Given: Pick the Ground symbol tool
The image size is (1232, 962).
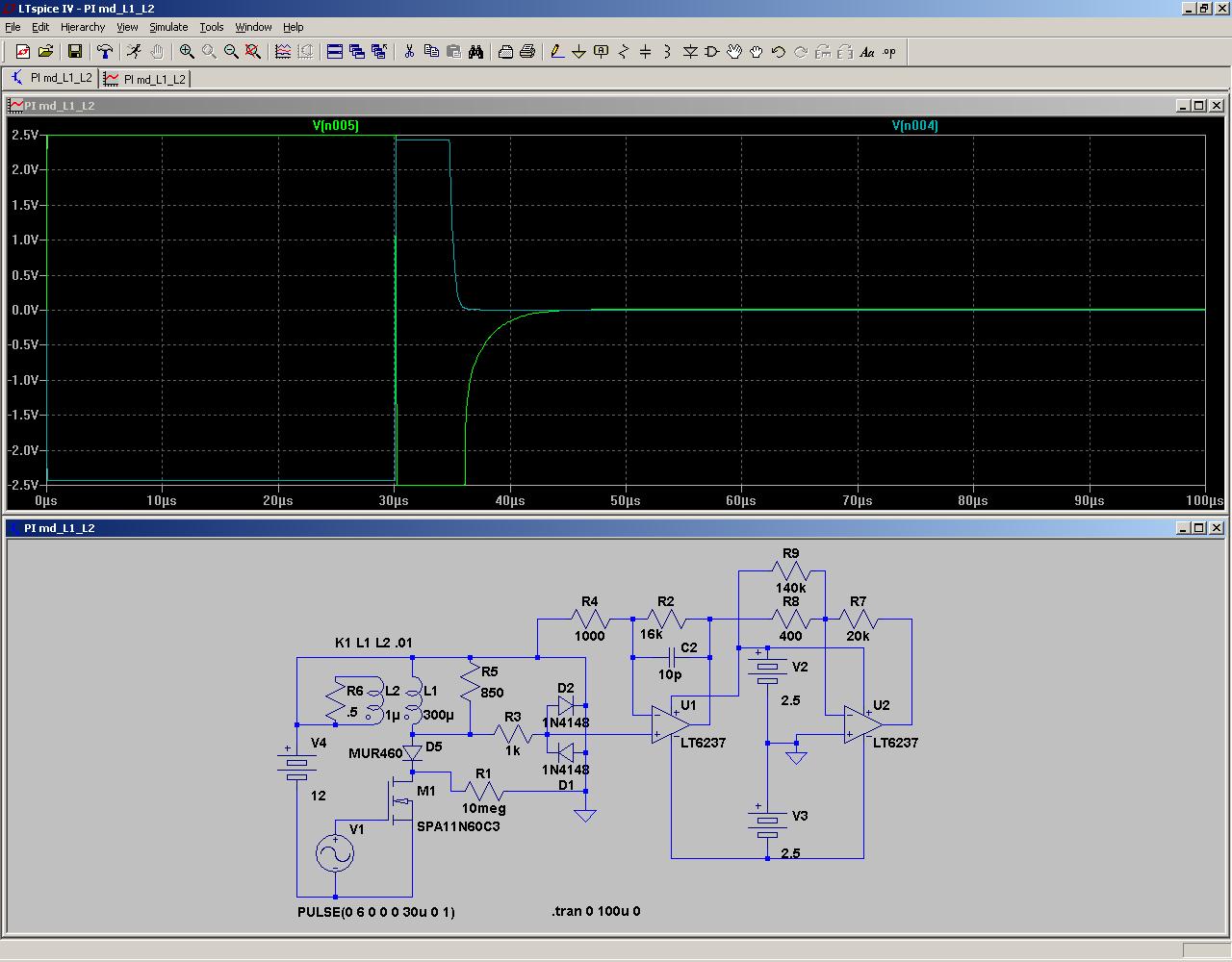Looking at the screenshot, I should pos(578,52).
